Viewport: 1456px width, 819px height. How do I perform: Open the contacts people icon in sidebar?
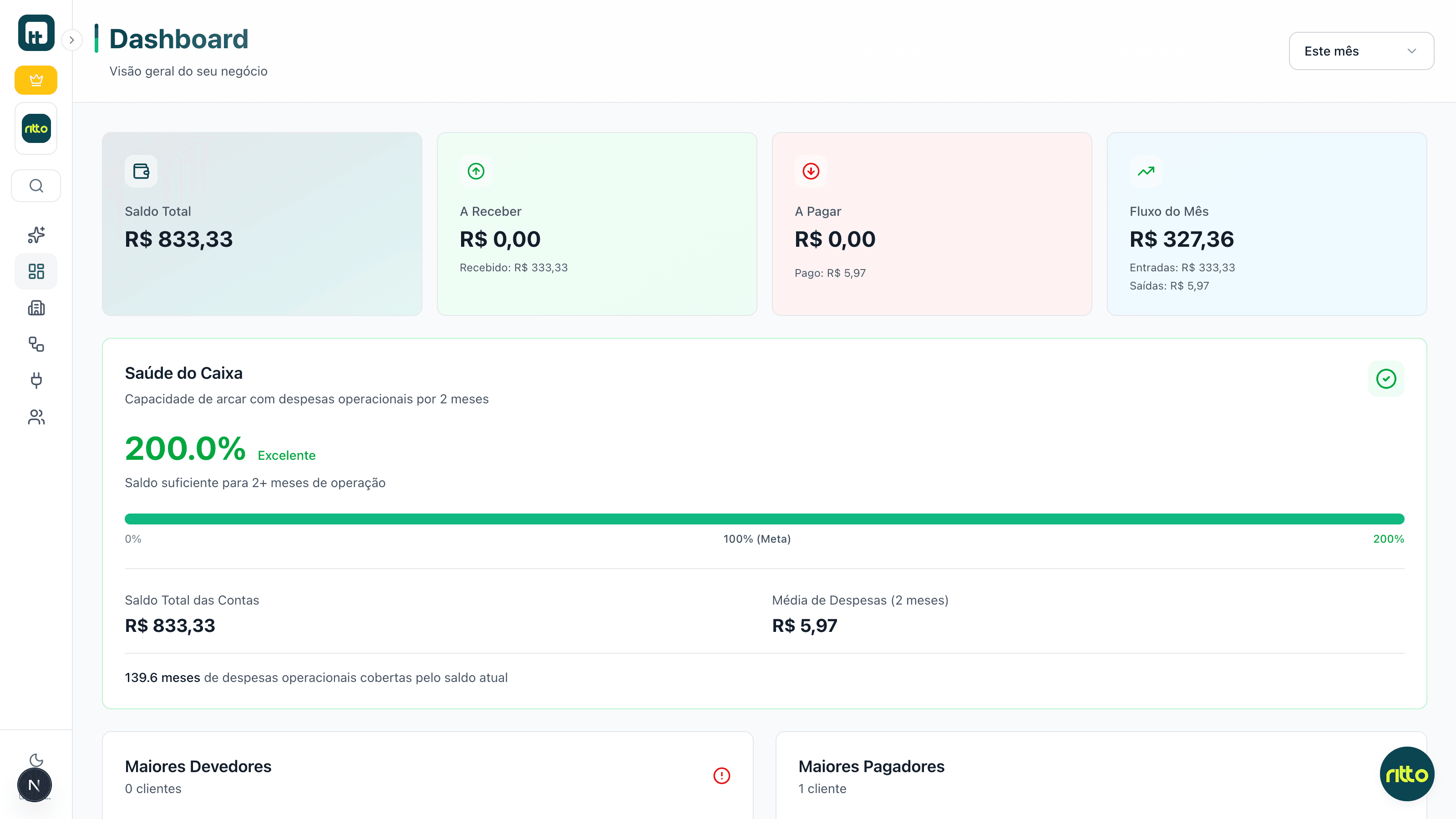pyautogui.click(x=36, y=417)
